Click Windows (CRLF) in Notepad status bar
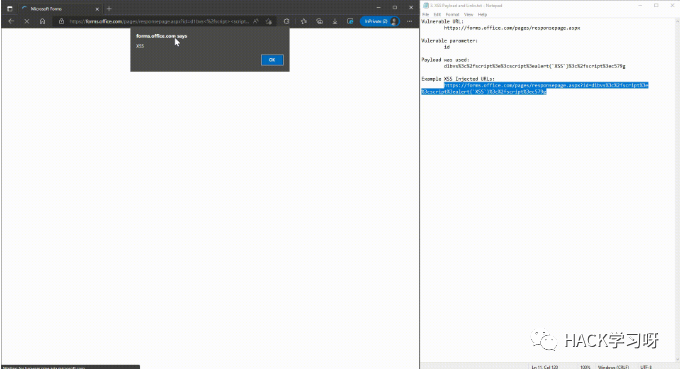Image resolution: width=680 pixels, height=370 pixels. pyautogui.click(x=613, y=367)
